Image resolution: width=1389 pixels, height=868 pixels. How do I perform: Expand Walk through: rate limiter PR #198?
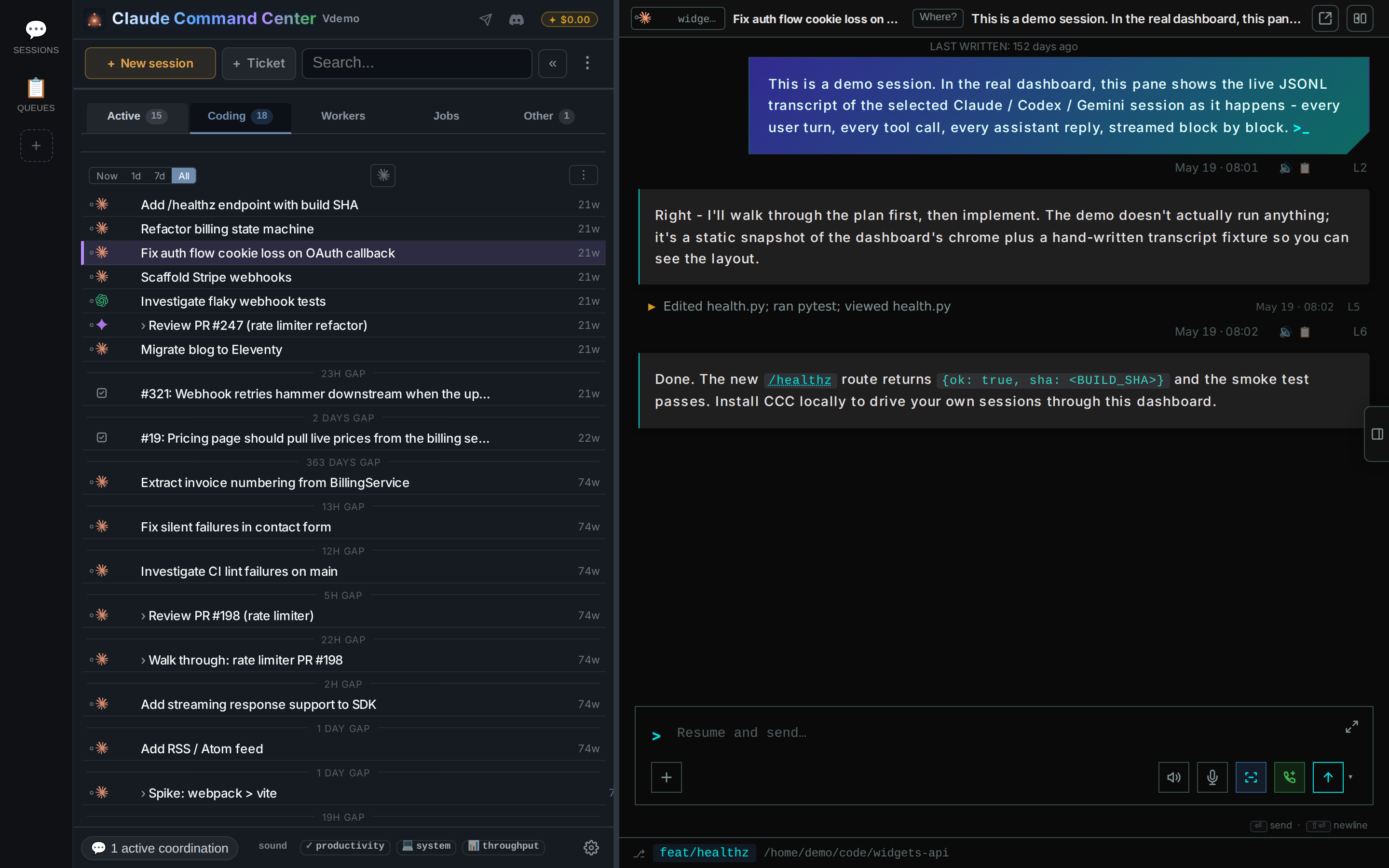tap(143, 660)
